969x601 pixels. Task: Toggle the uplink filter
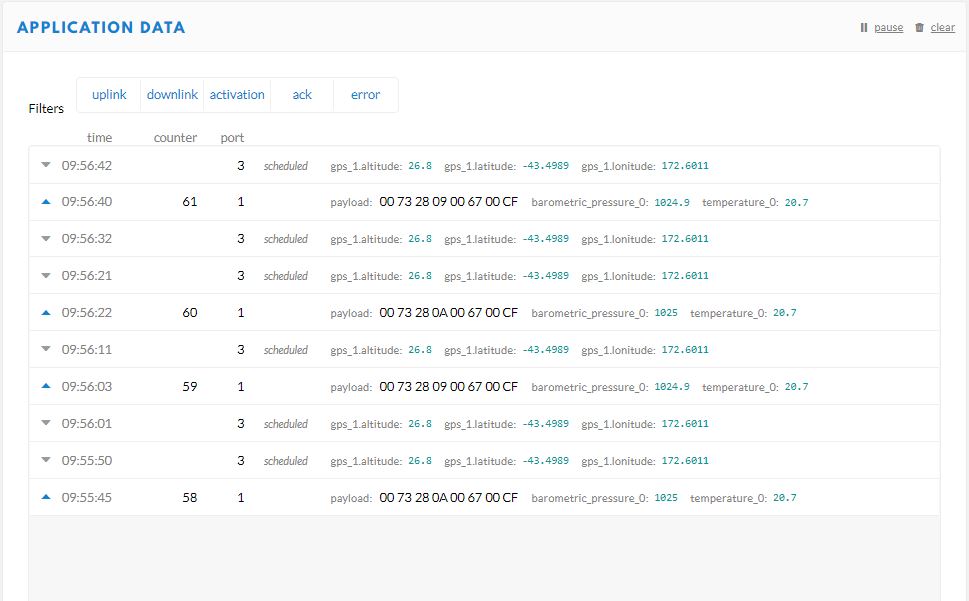tap(109, 95)
